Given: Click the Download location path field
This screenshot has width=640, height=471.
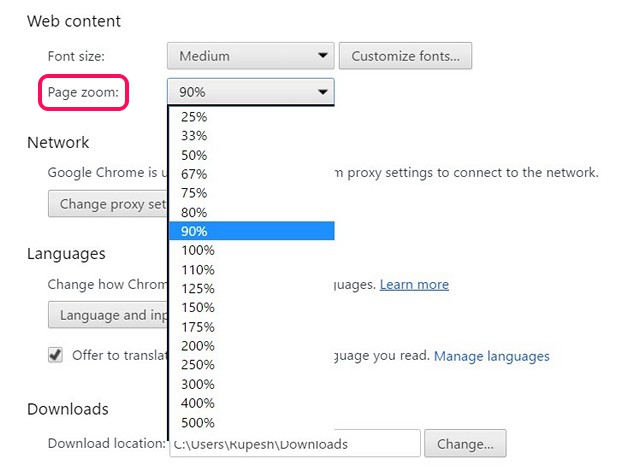Looking at the screenshot, I should [295, 444].
